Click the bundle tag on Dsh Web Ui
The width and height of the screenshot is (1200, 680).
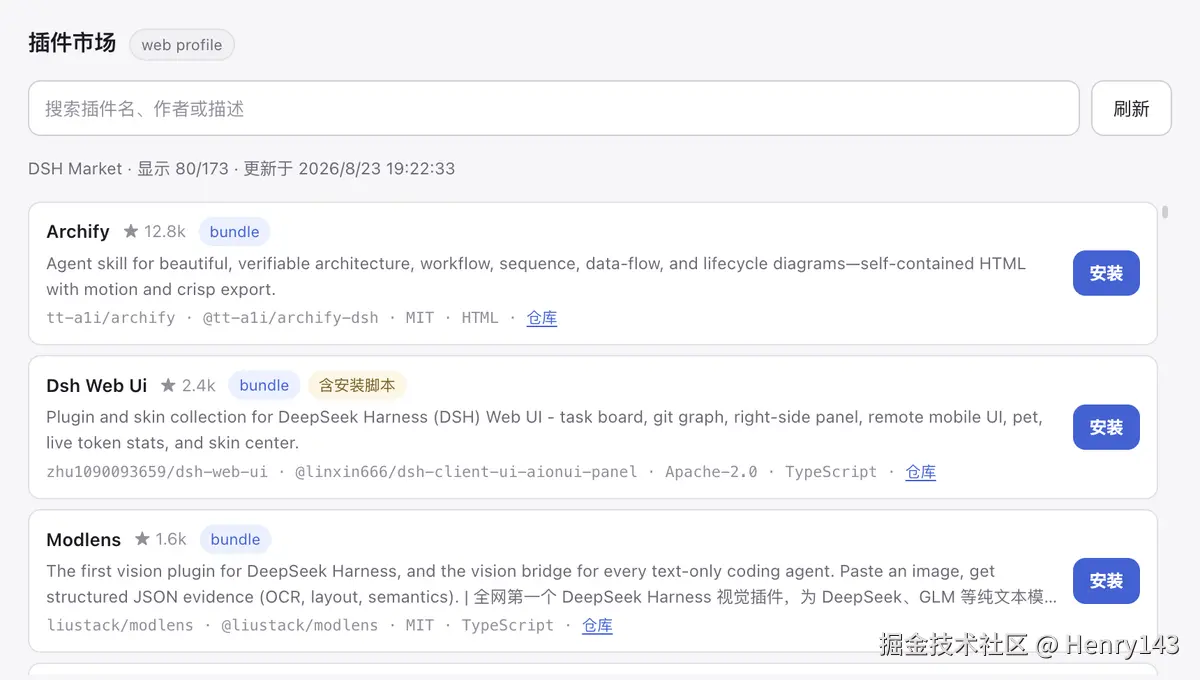264,385
